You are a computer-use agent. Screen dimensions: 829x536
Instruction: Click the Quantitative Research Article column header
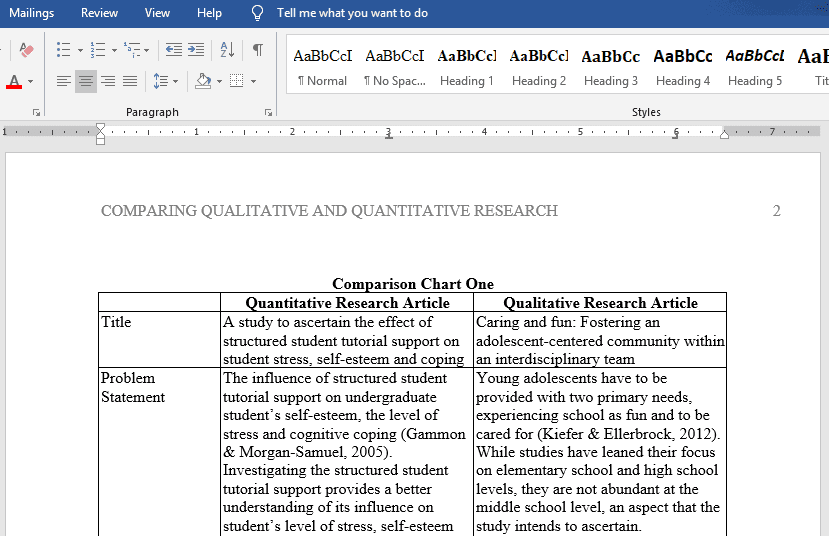click(347, 303)
